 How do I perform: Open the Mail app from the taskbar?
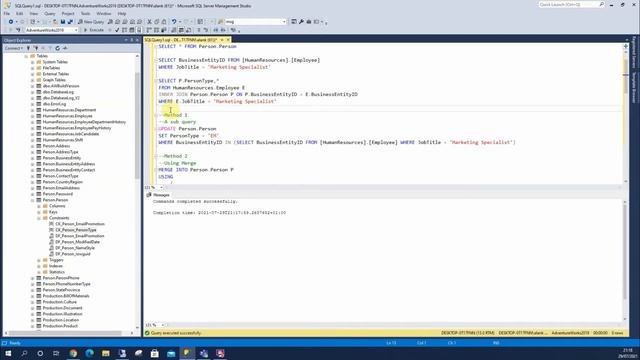pos(171,353)
